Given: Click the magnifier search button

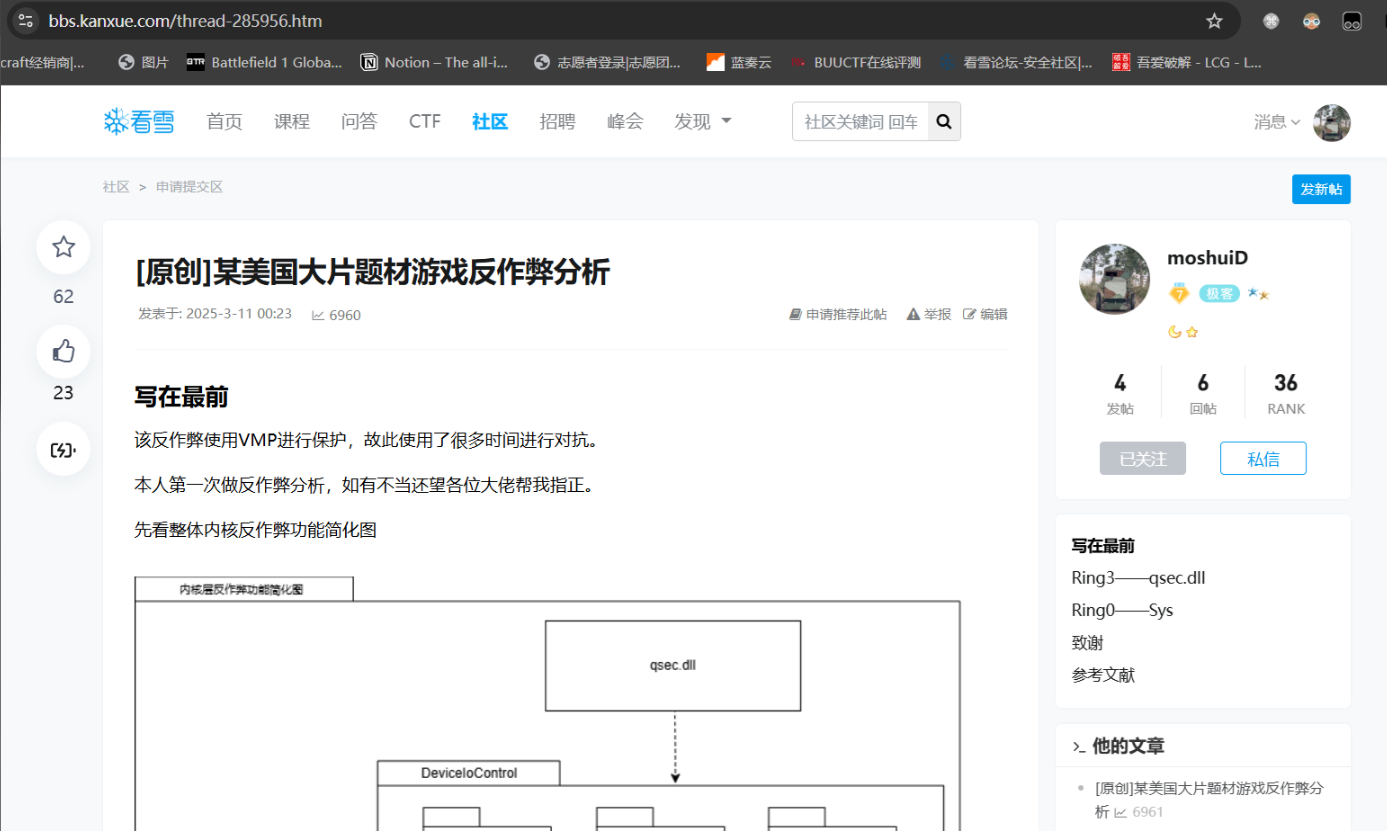Looking at the screenshot, I should tap(944, 122).
